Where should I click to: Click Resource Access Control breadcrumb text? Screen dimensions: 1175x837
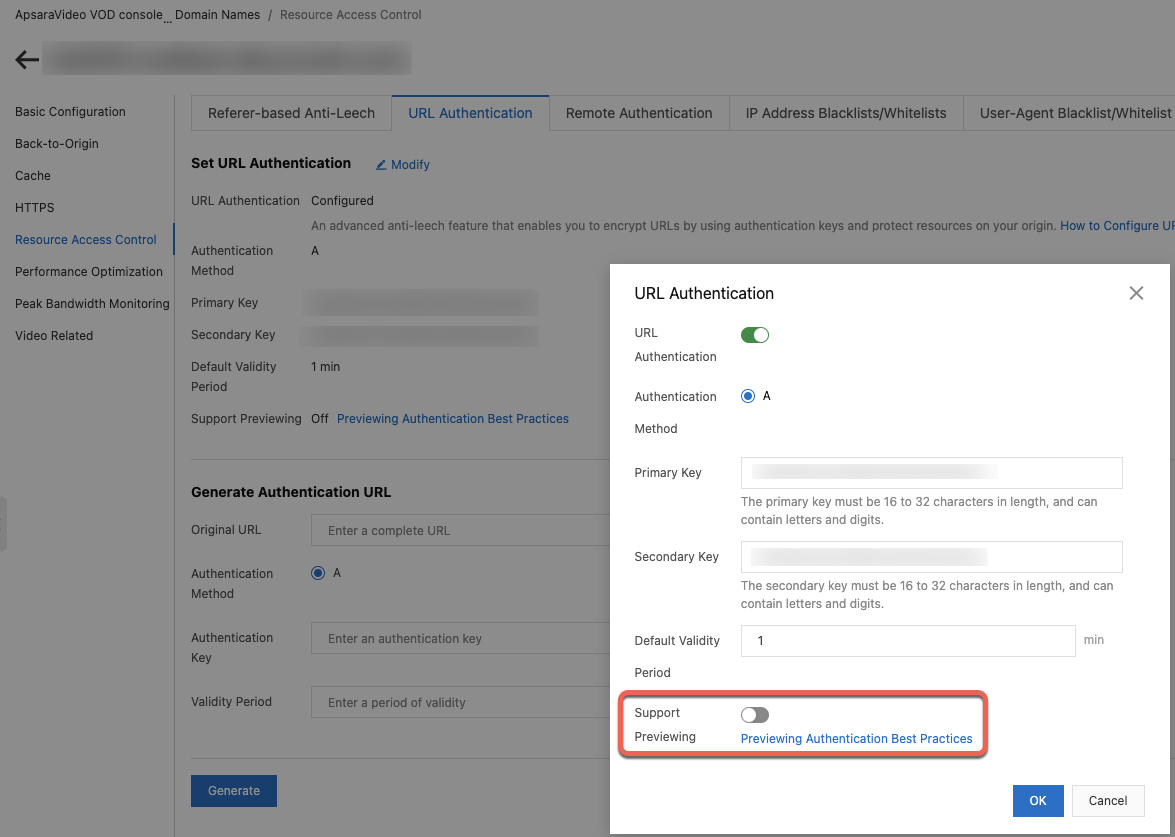(351, 15)
